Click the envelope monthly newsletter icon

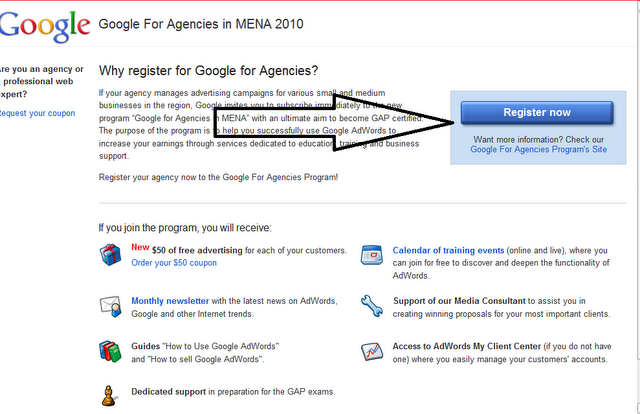110,306
